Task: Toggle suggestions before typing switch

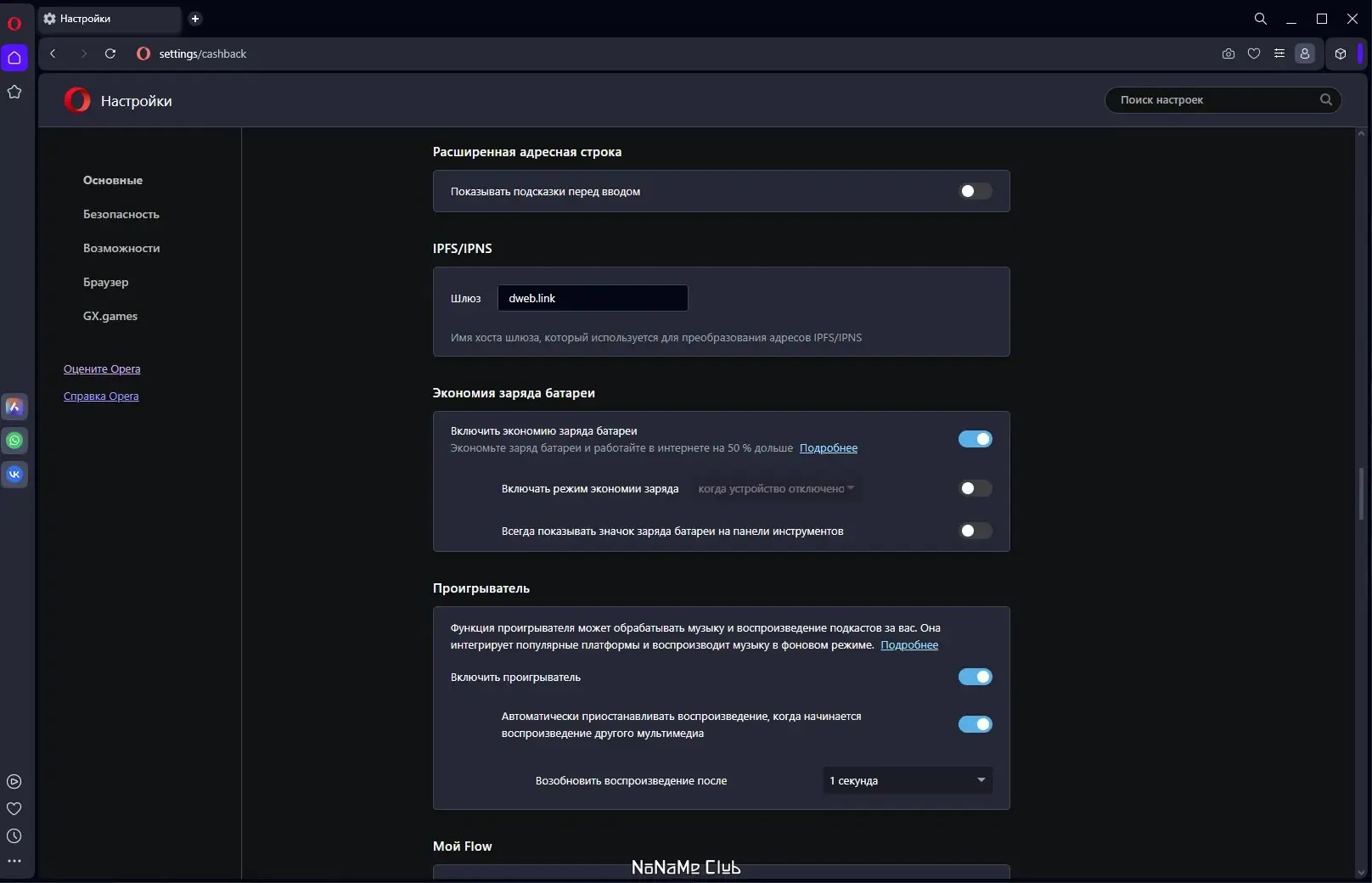Action: tap(975, 191)
